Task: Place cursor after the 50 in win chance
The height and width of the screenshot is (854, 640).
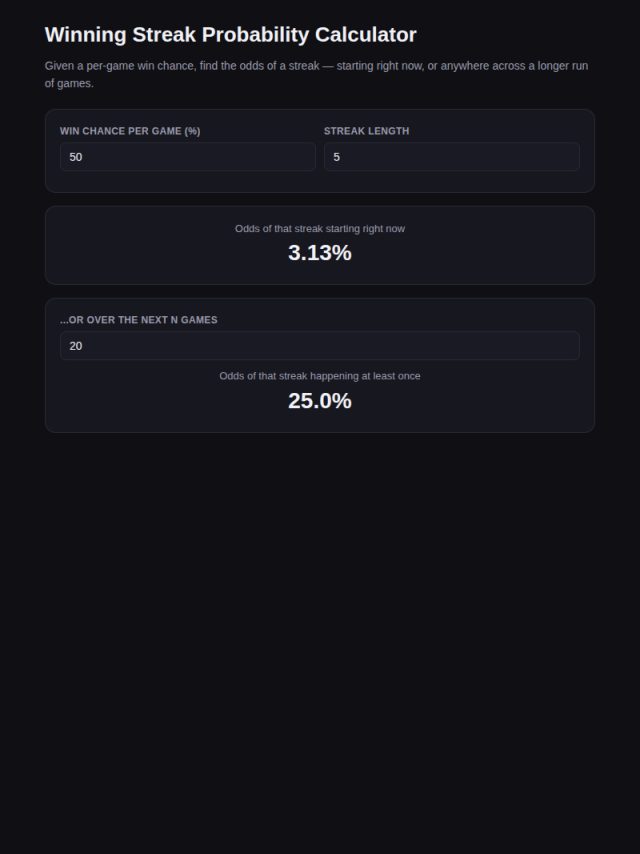Action: (x=83, y=157)
